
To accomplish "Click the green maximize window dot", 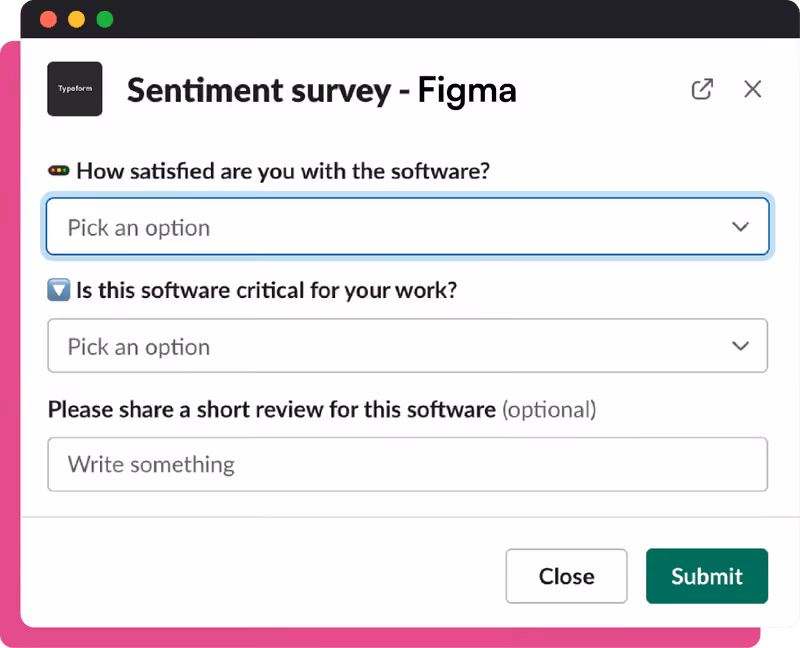I will pyautogui.click(x=105, y=19).
